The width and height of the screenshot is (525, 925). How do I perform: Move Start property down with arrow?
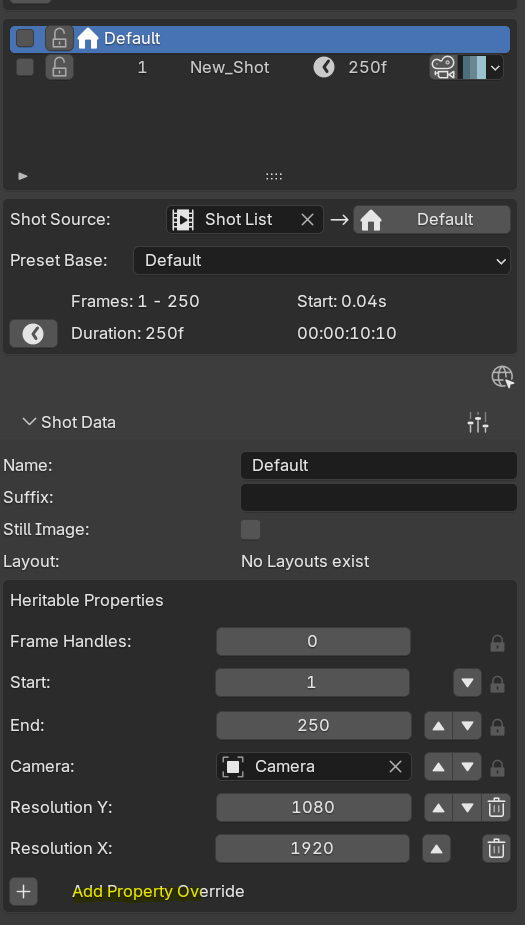(468, 683)
